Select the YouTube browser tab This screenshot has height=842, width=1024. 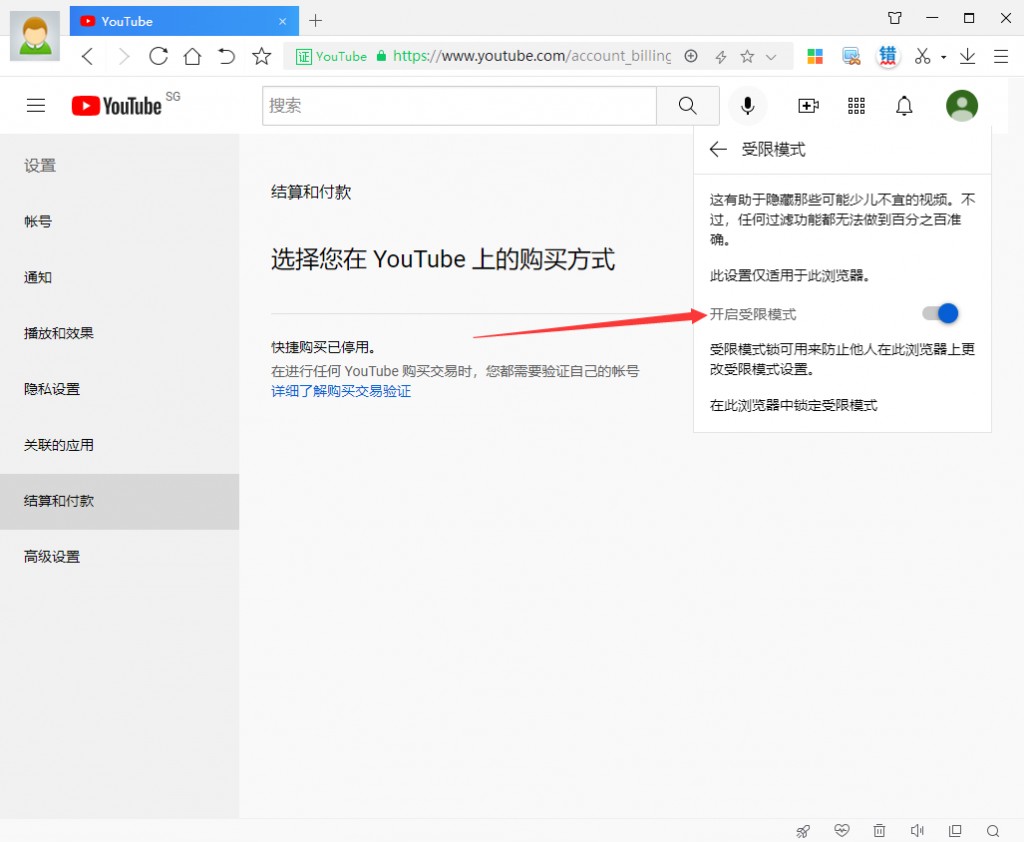pyautogui.click(x=184, y=21)
